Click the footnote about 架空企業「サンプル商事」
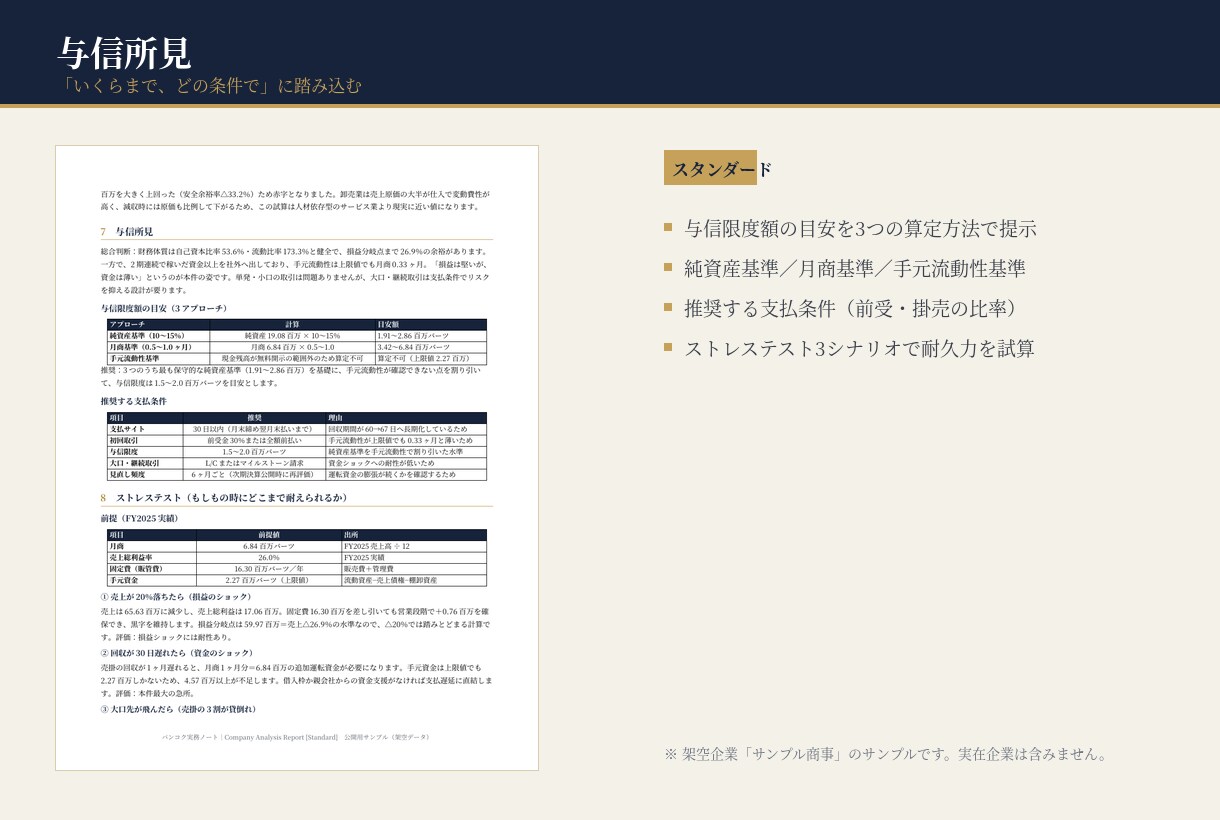Viewport: 1220px width, 820px height. pyautogui.click(x=888, y=754)
